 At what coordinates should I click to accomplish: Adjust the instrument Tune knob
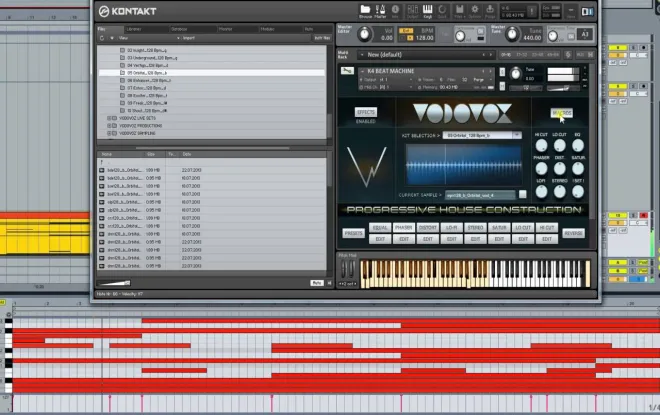[x=516, y=74]
